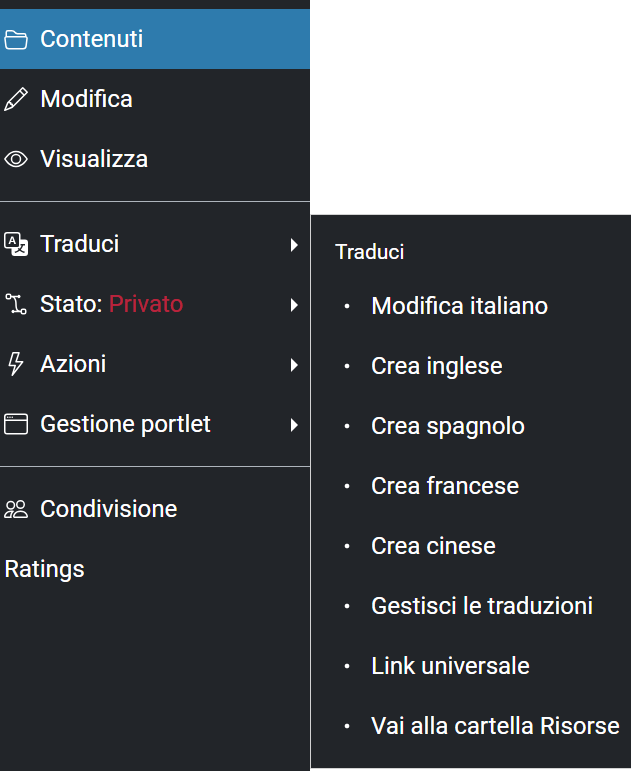
Task: Select Modifica italiano in the submenu
Action: (x=459, y=306)
